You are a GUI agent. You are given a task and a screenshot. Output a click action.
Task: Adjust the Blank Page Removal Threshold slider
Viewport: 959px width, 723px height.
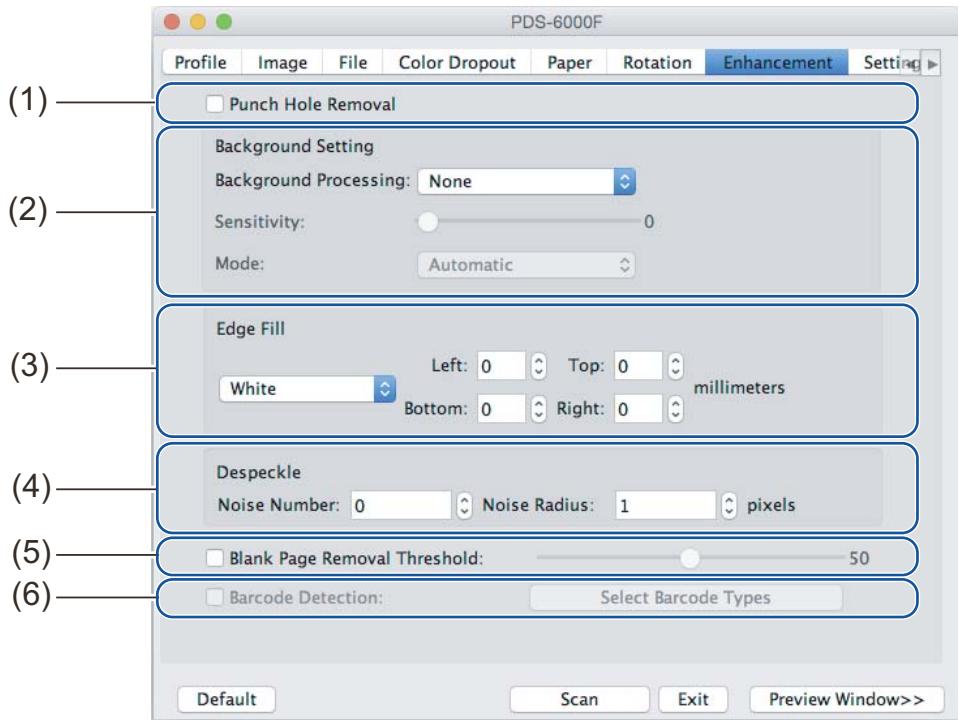point(690,558)
